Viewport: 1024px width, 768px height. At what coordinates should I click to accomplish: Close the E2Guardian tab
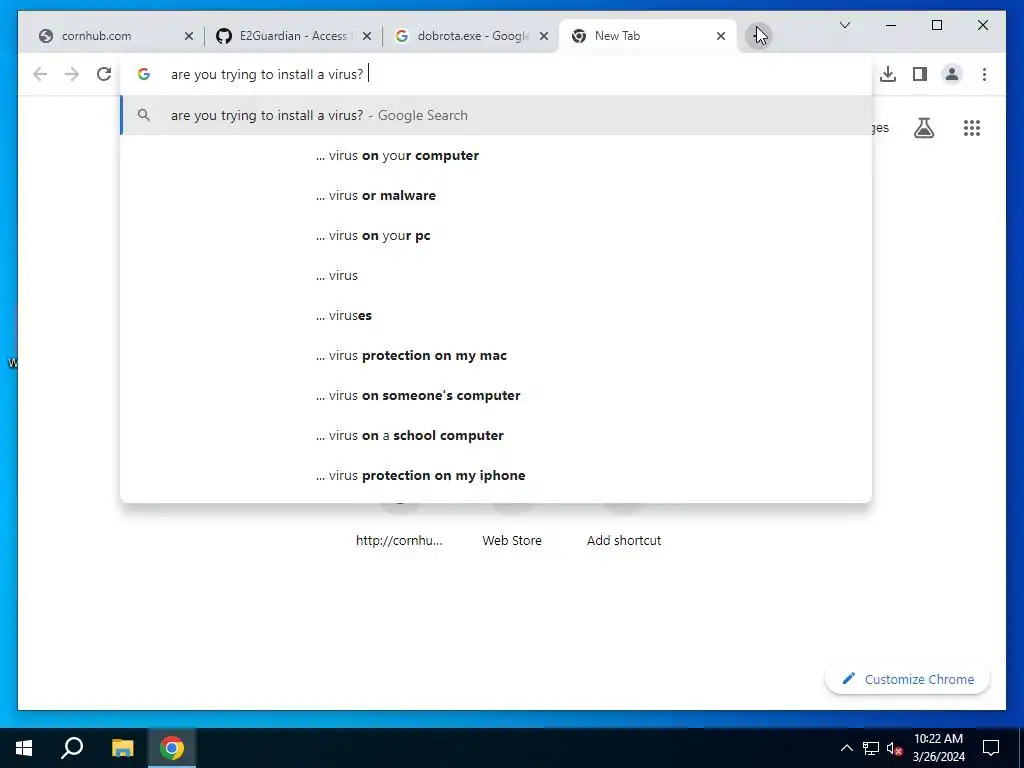(x=367, y=36)
